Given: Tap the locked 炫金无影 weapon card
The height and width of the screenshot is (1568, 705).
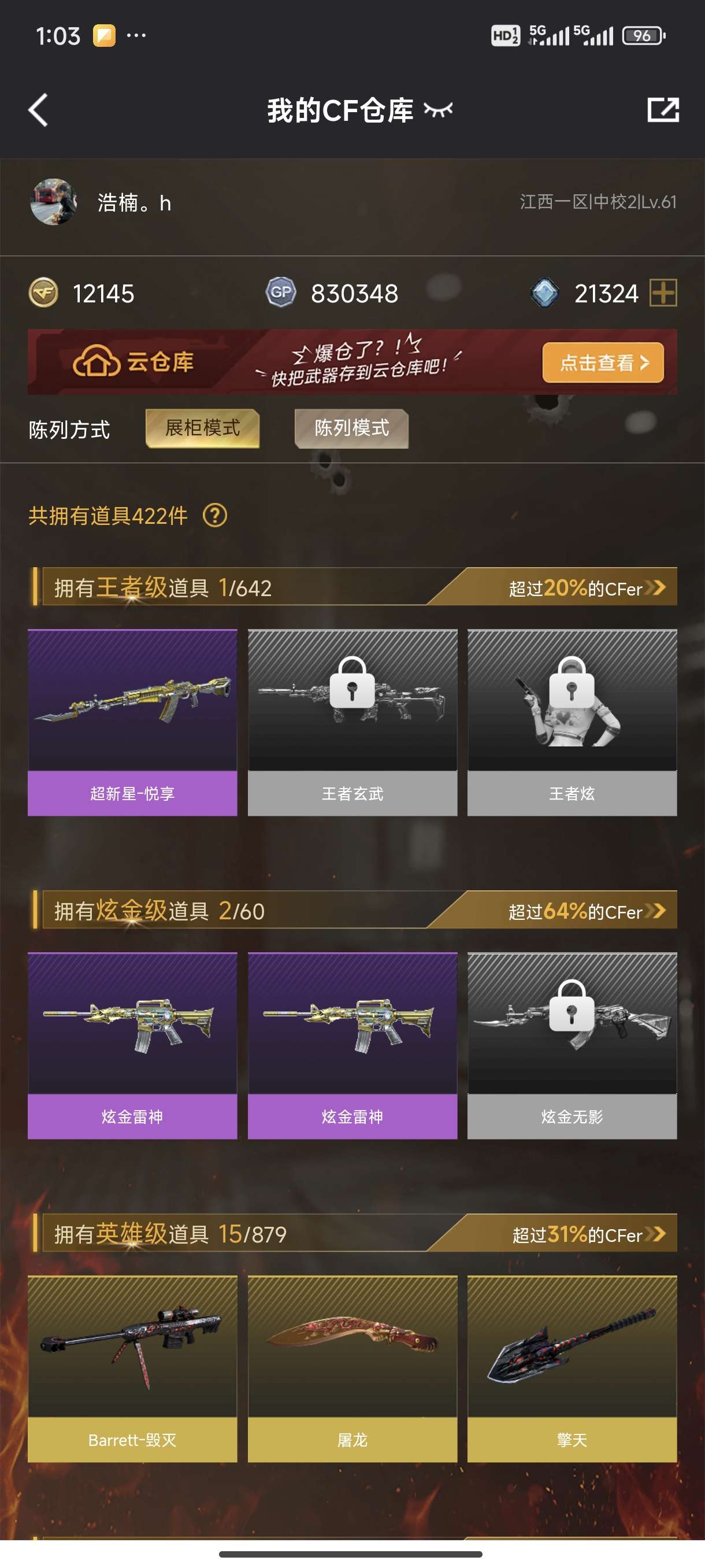Looking at the screenshot, I should [x=573, y=1046].
